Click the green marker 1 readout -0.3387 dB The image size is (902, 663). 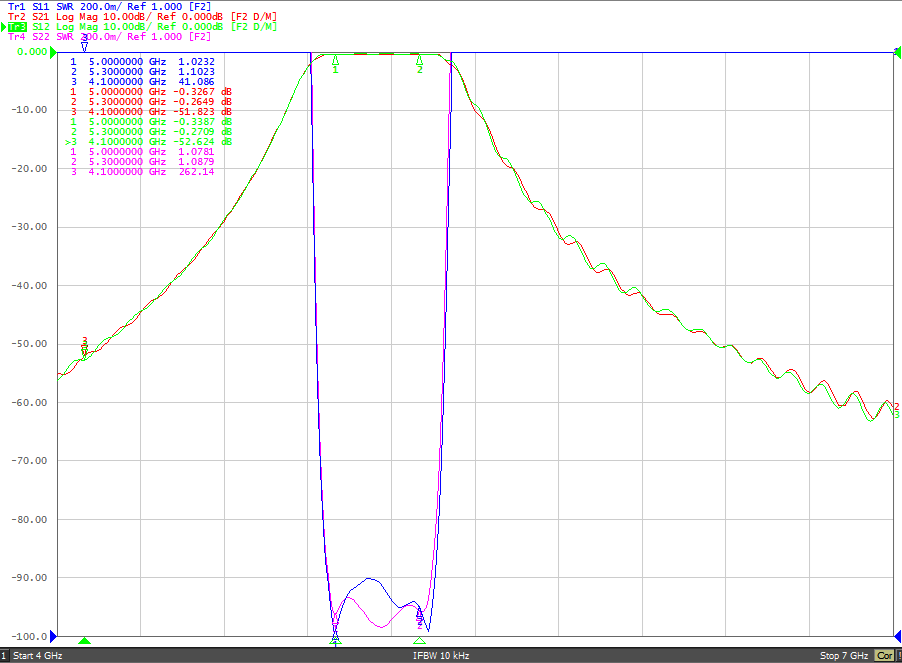(x=202, y=122)
